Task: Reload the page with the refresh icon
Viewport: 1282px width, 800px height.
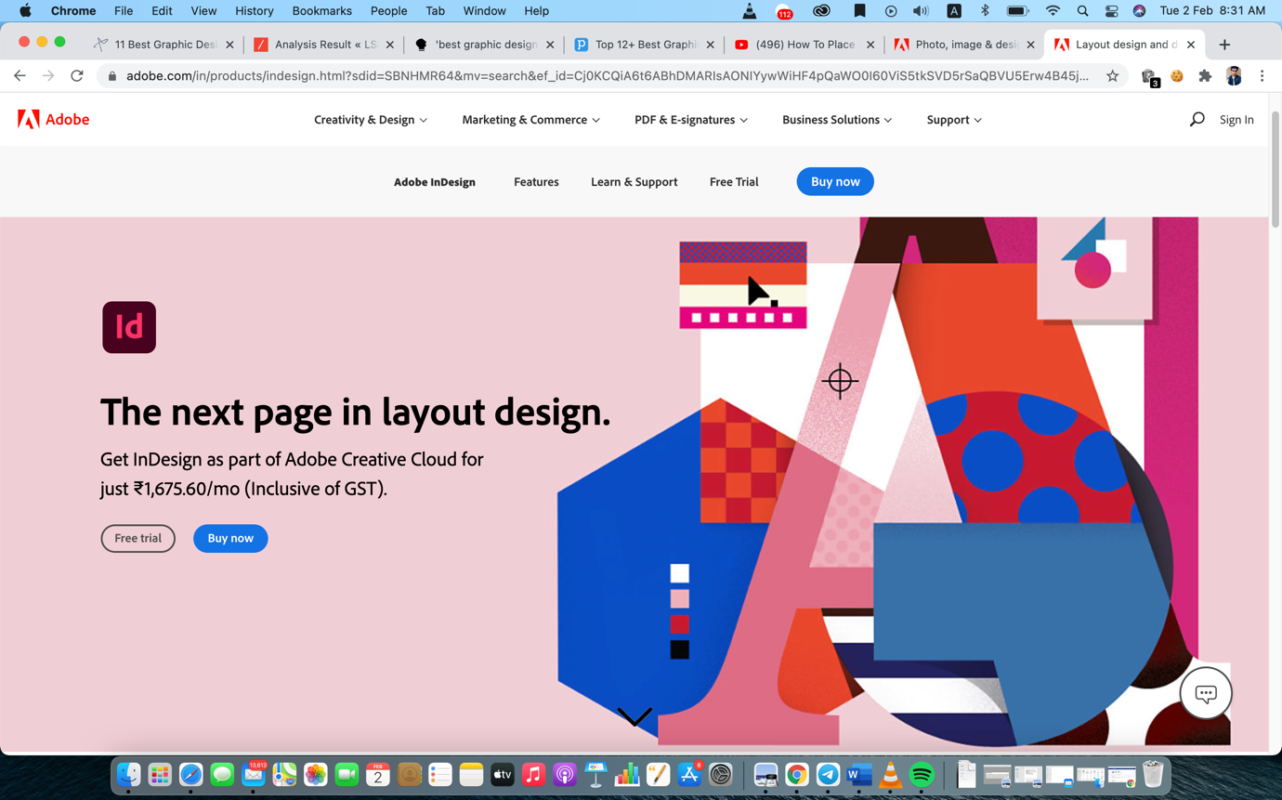Action: (x=77, y=76)
